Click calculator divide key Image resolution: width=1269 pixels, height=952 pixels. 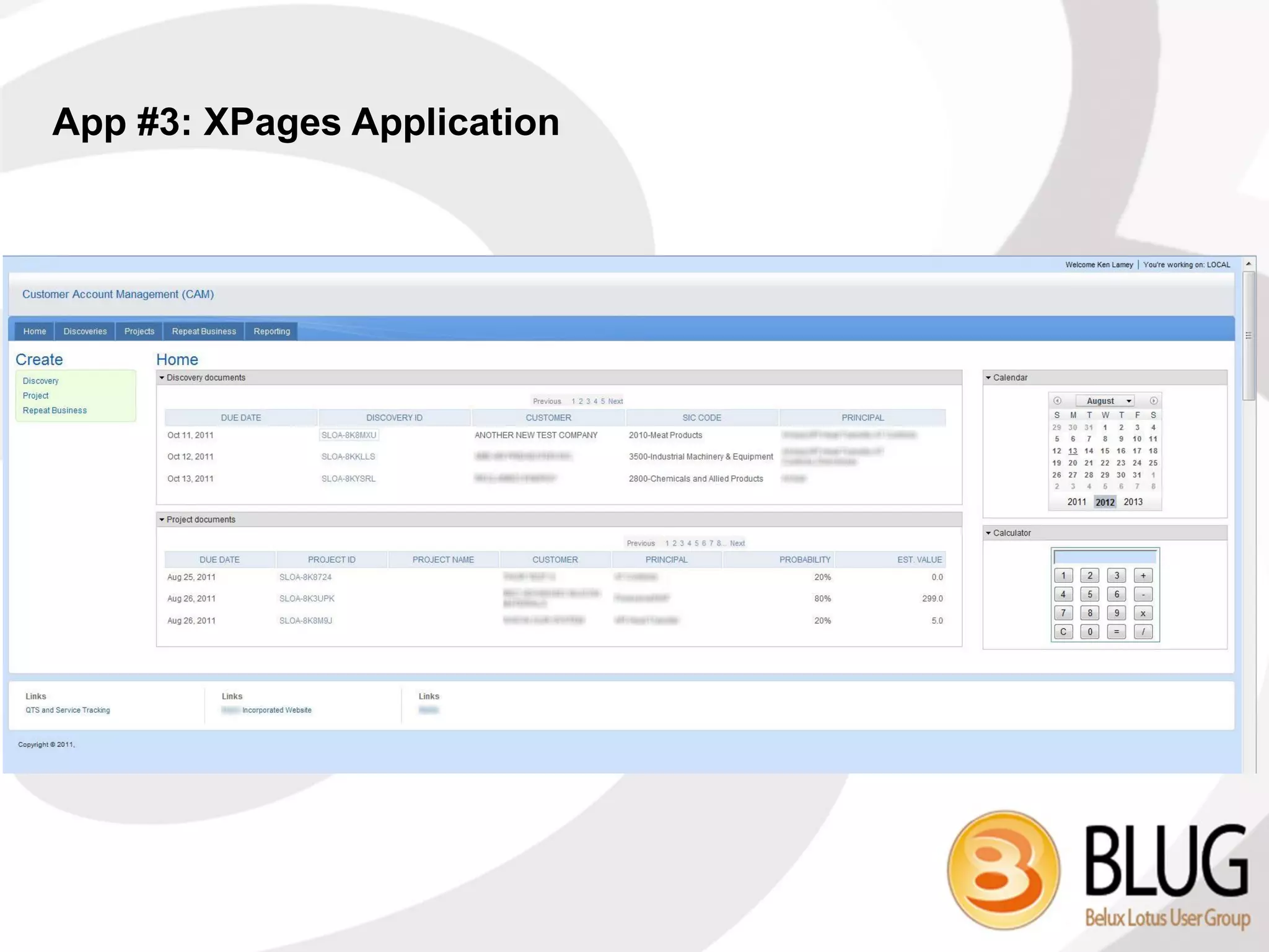(1143, 632)
